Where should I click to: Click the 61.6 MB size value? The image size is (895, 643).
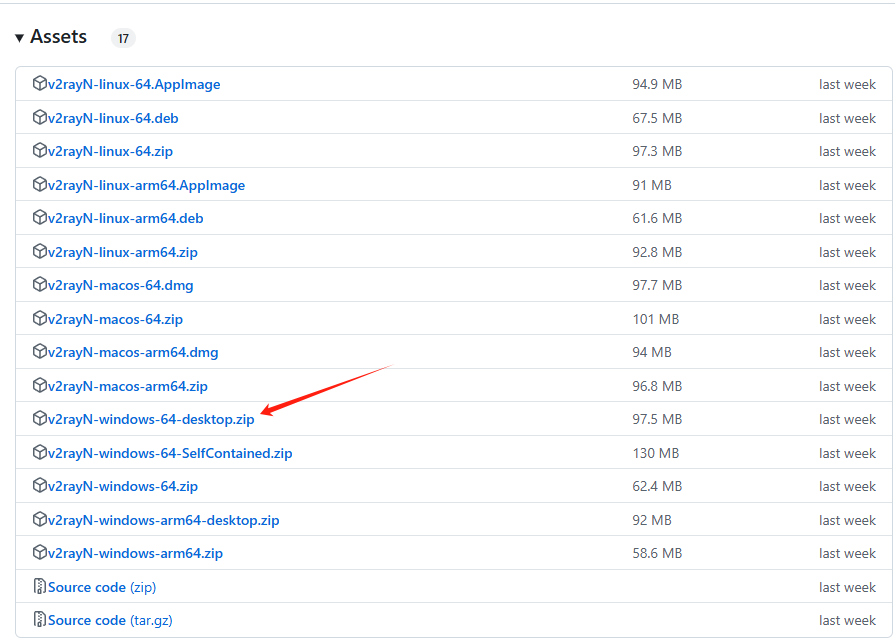coord(657,219)
